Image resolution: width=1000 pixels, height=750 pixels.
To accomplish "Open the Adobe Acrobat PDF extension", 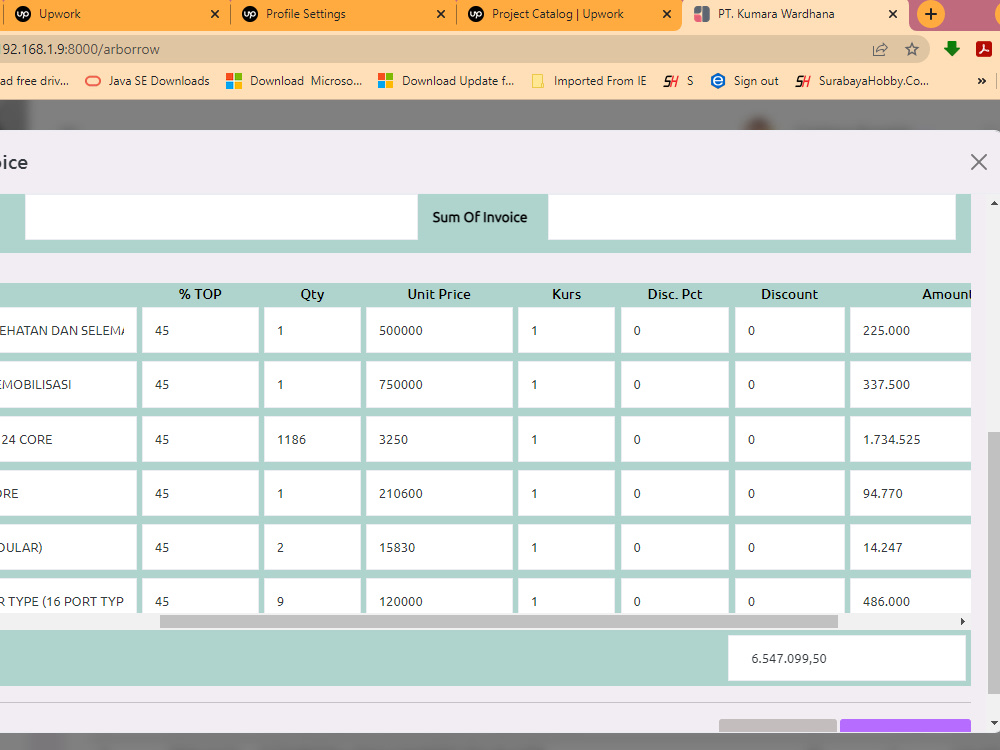I will 983,49.
